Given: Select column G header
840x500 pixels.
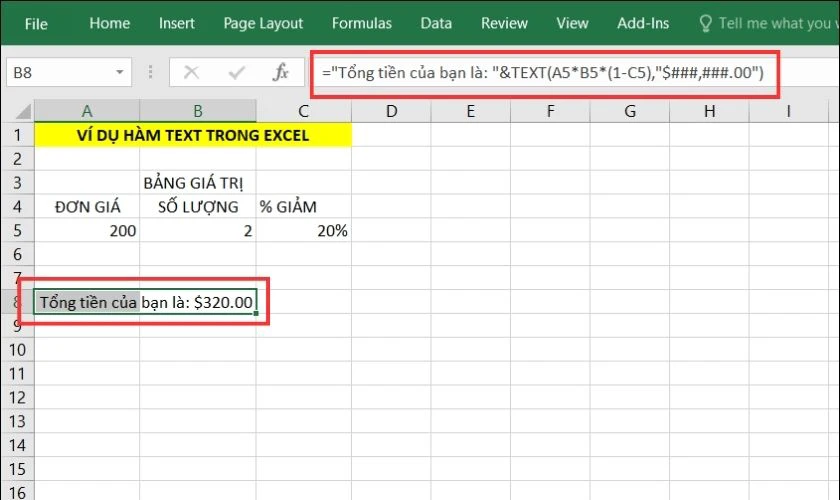Looking at the screenshot, I should [629, 111].
